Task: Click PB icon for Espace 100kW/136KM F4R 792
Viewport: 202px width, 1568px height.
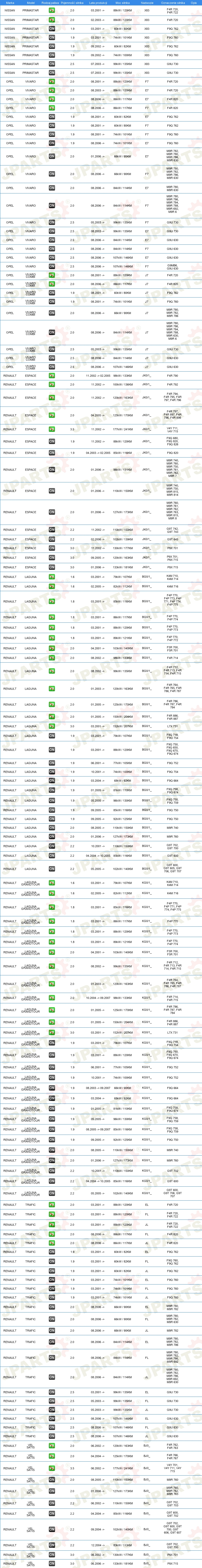Action: click(x=52, y=385)
